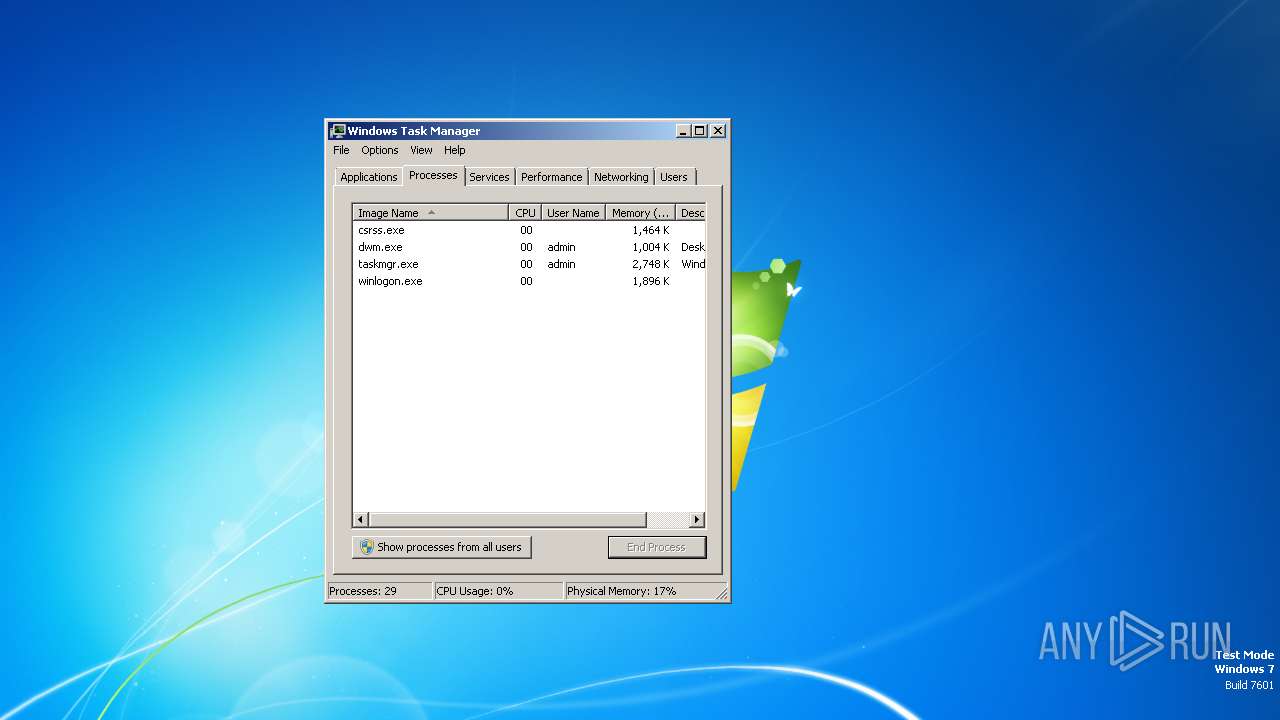
Task: Select the winlogon.exe process row
Action: (529, 281)
